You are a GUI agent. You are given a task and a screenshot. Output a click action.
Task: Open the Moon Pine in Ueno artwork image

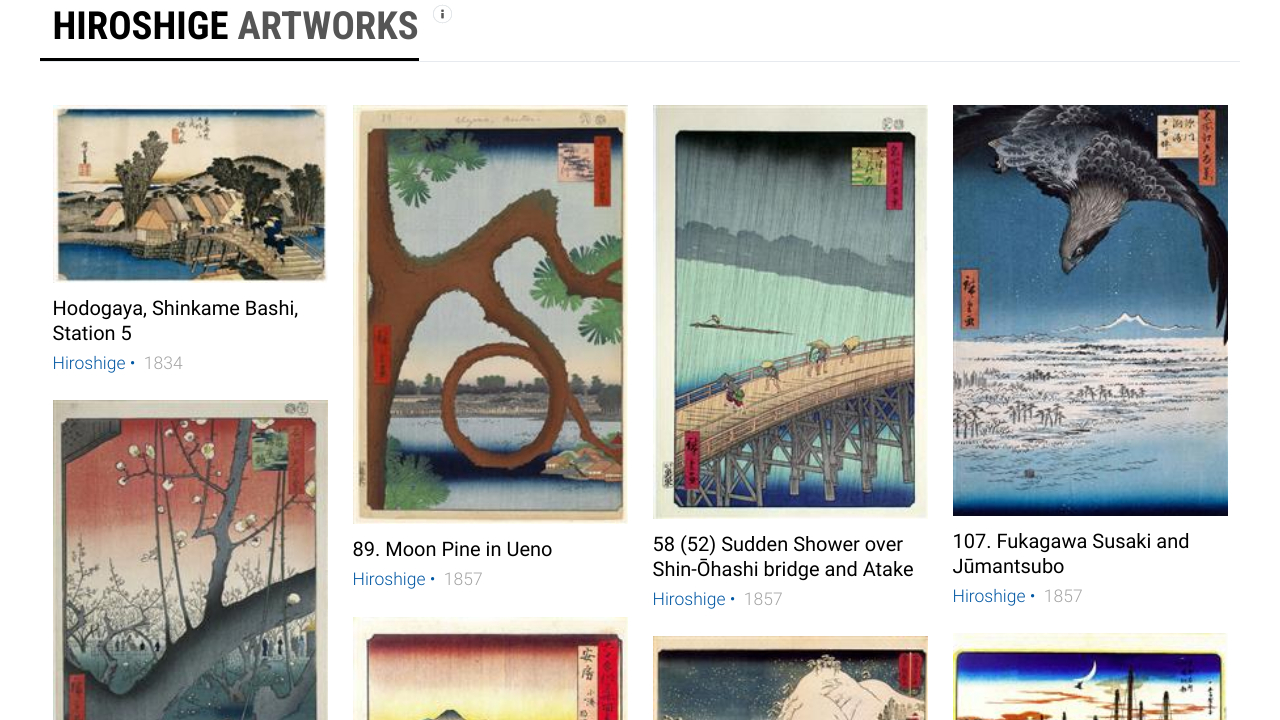click(490, 314)
